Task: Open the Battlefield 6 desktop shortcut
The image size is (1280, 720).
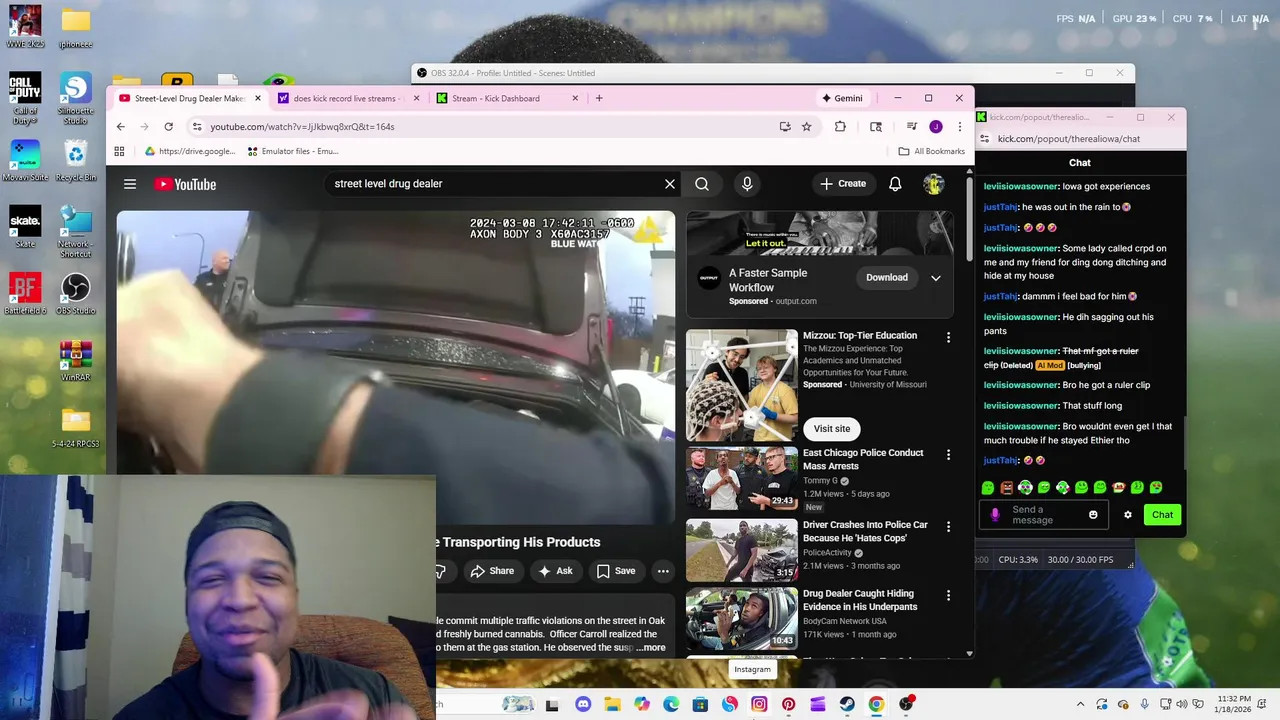Action: (x=25, y=295)
